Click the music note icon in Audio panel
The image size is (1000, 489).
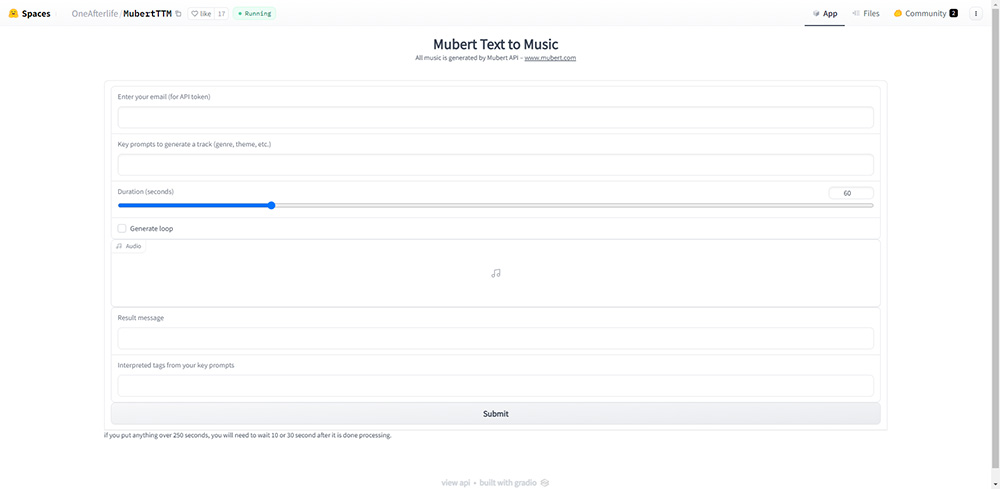[x=496, y=273]
